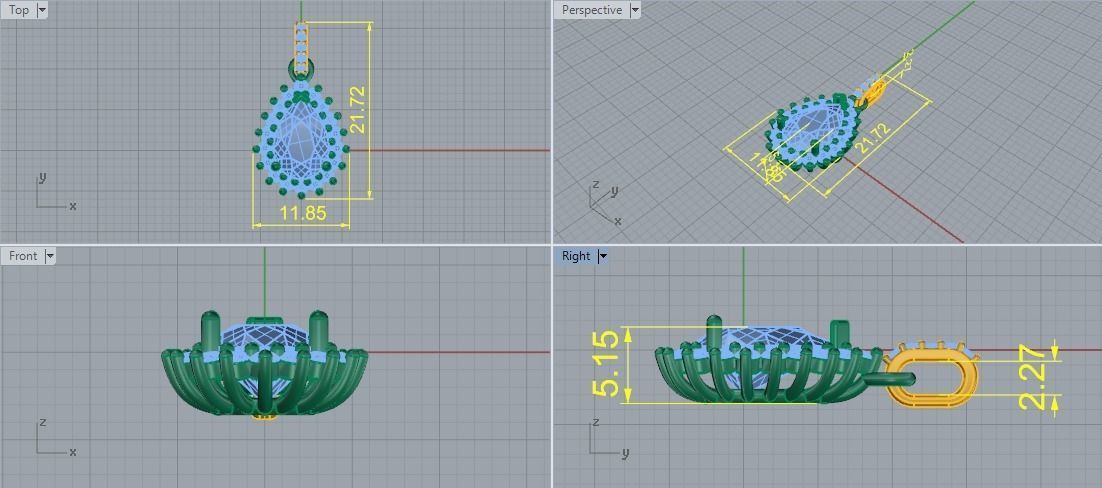Select the 11.85 width dimension in Top view
The image size is (1102, 488).
click(x=303, y=213)
